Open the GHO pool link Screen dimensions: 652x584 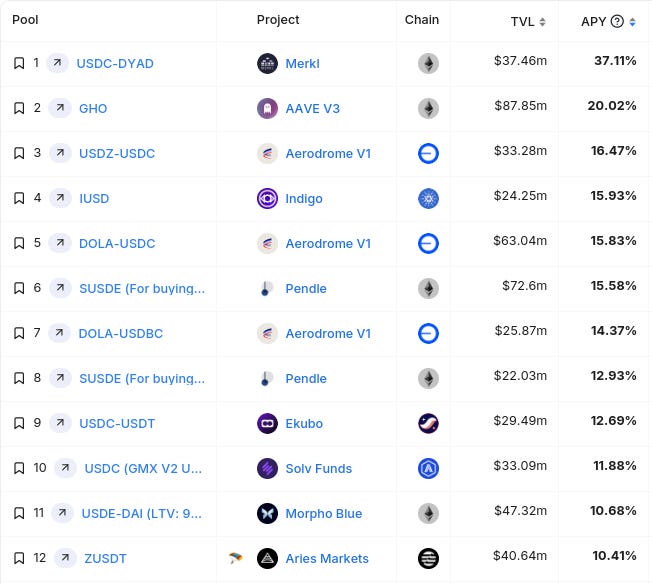(93, 109)
